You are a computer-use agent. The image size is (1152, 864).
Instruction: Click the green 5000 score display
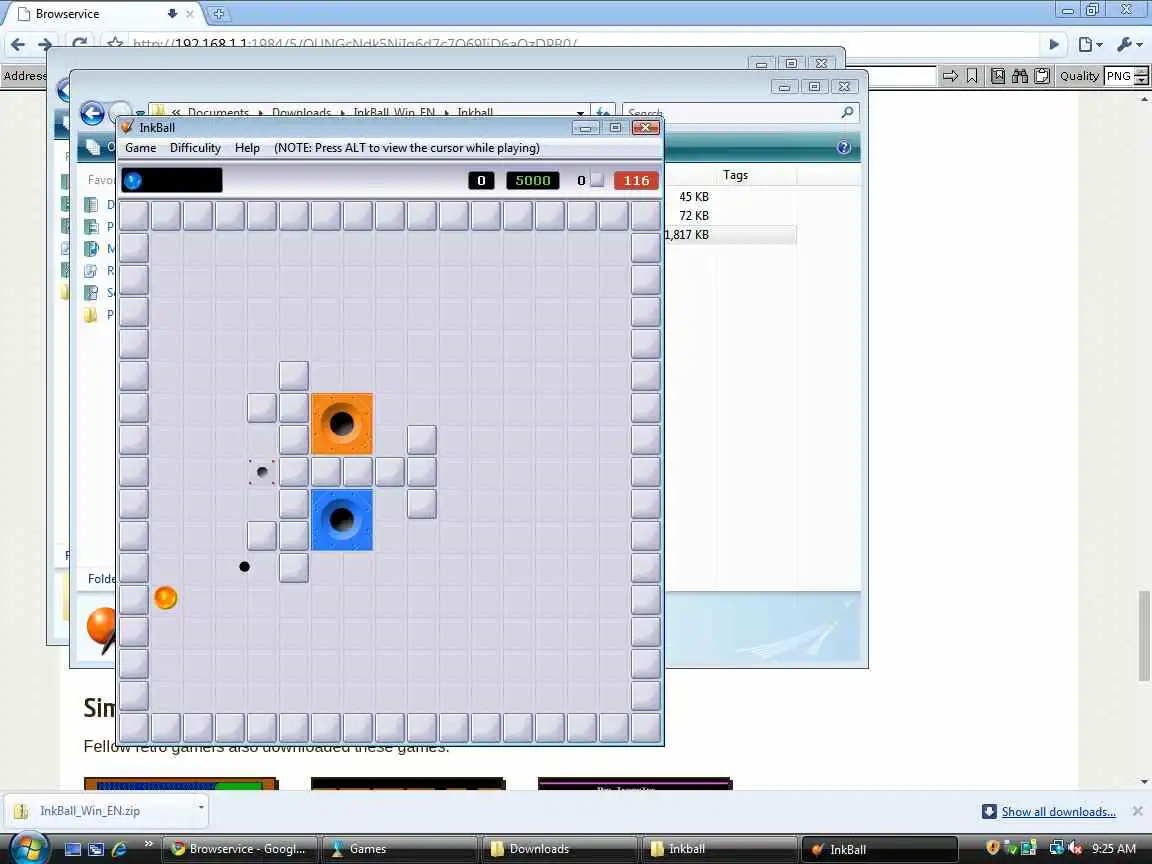(533, 180)
